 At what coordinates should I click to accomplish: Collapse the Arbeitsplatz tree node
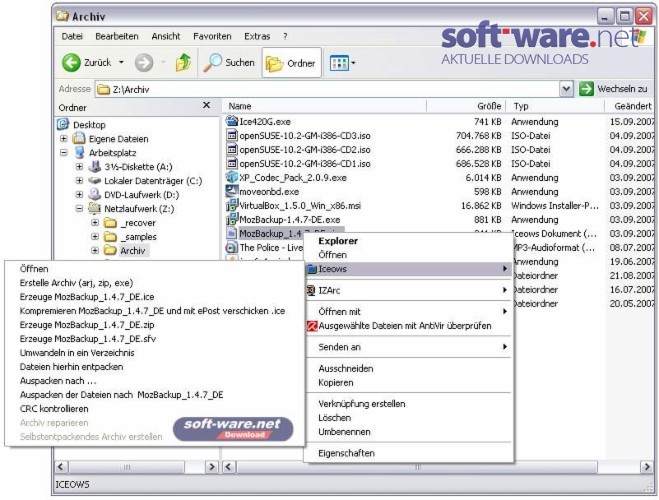pos(63,152)
